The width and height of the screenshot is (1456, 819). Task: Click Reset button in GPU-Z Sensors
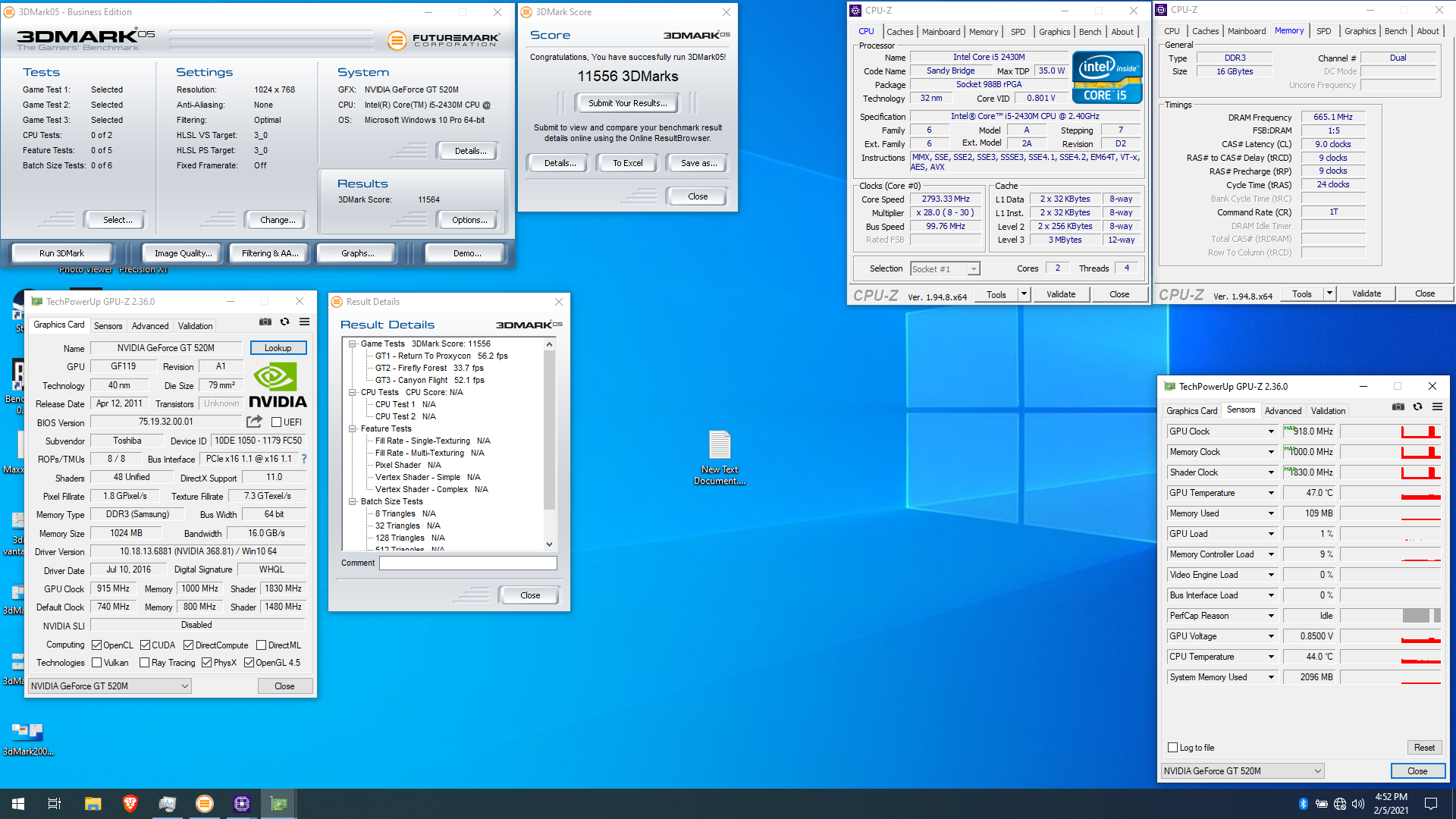pos(1424,748)
